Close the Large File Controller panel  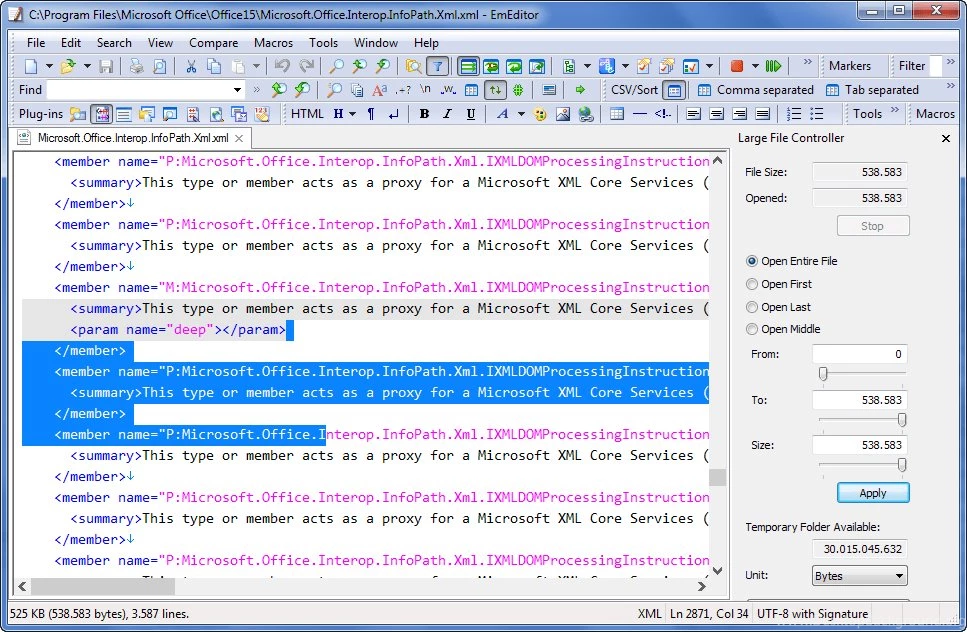point(945,139)
